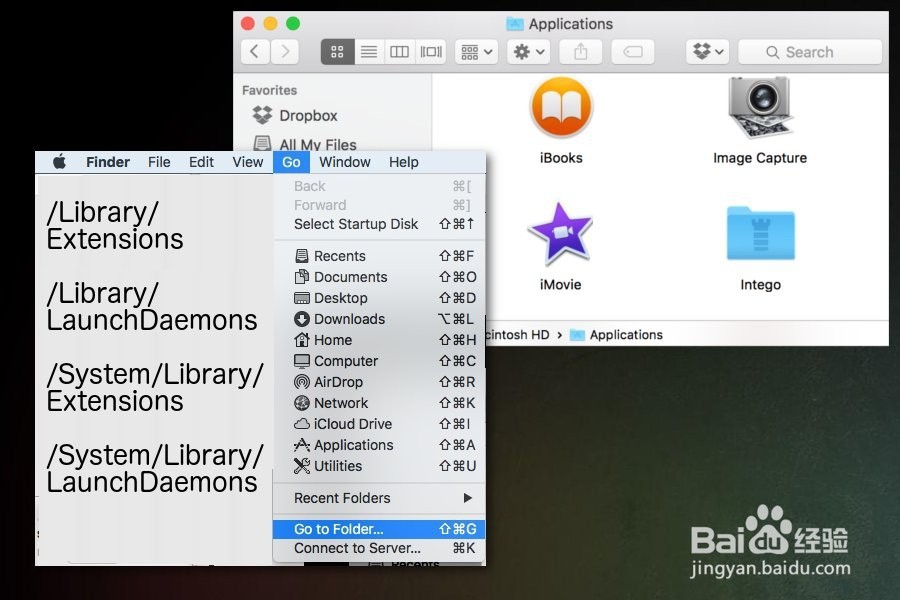Open the Apple menu
The image size is (900, 600).
(59, 162)
